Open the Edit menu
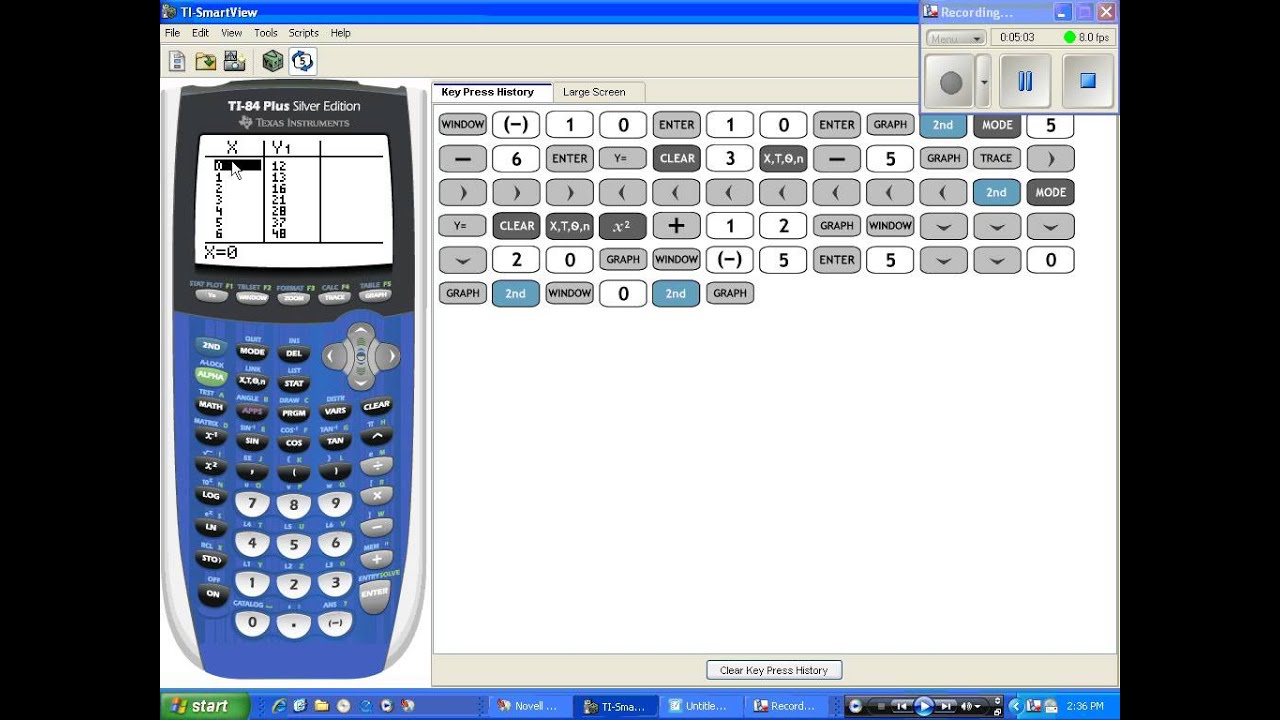Image resolution: width=1280 pixels, height=720 pixels. click(201, 33)
